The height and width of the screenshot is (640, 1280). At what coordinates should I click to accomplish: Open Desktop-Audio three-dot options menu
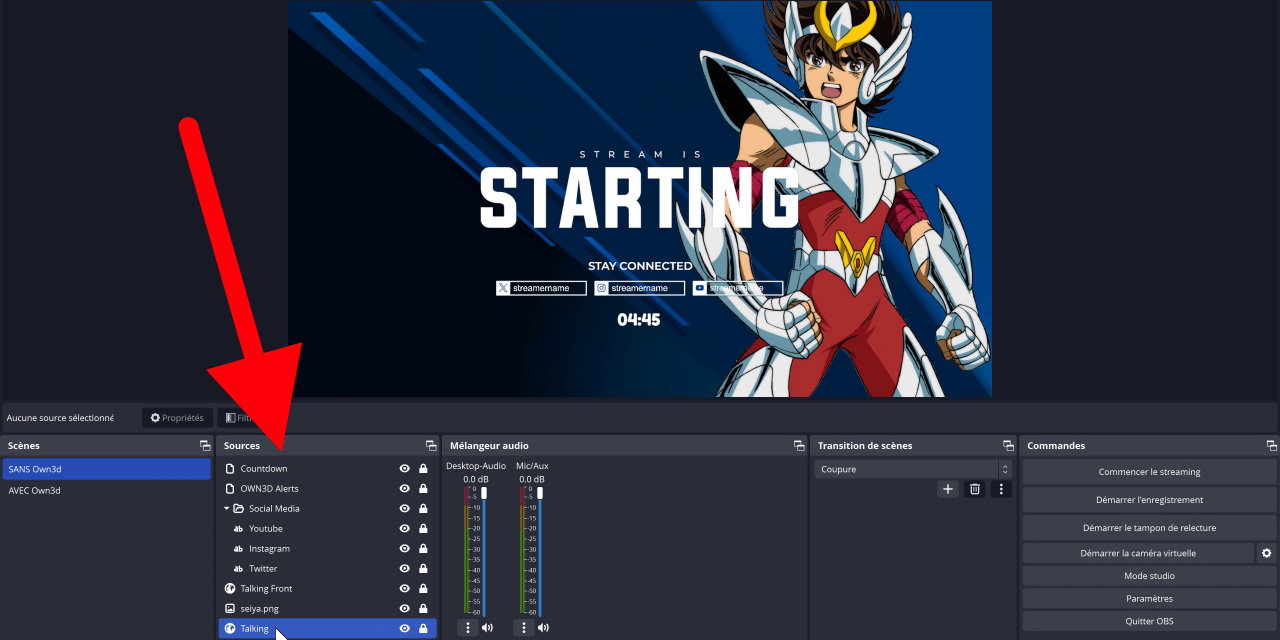[467, 628]
